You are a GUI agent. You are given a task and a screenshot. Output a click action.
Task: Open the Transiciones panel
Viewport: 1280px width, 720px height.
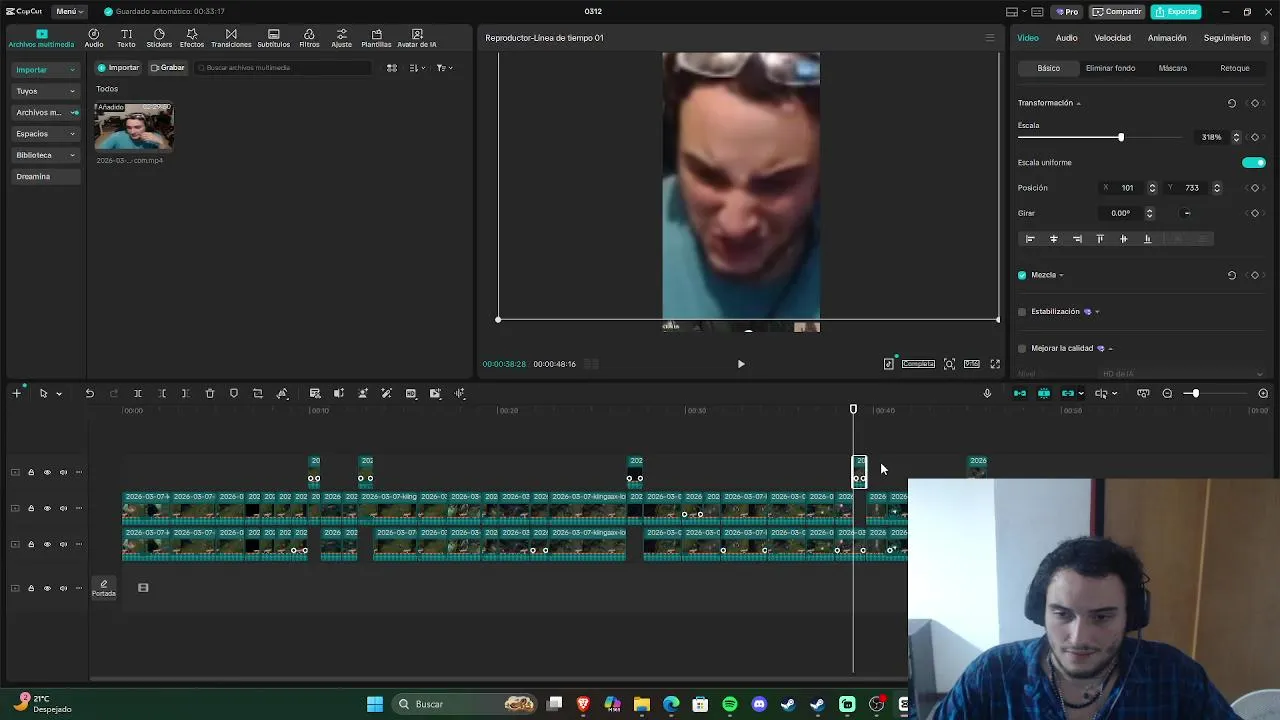(x=231, y=38)
